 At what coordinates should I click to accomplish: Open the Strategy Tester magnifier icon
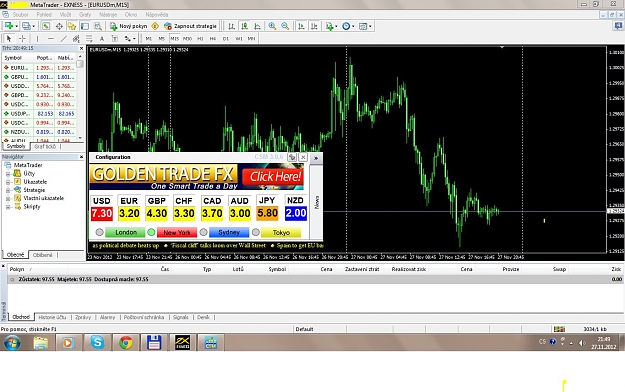pos(98,26)
